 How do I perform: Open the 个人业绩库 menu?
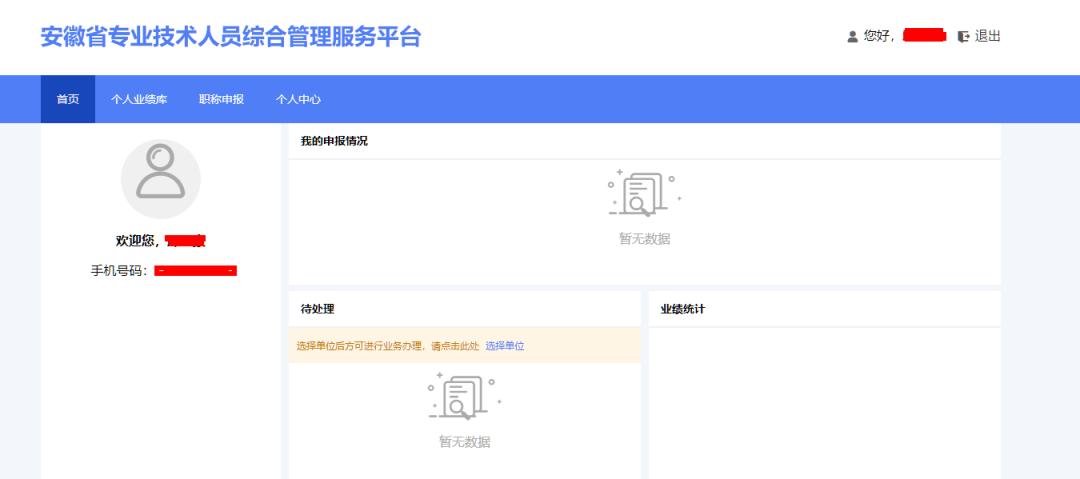139,99
